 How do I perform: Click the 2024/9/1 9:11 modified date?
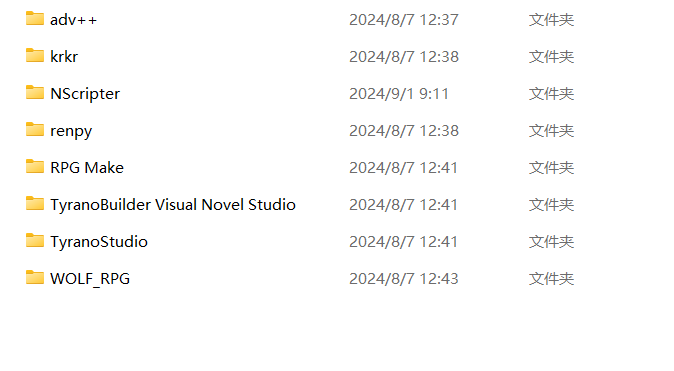399,94
